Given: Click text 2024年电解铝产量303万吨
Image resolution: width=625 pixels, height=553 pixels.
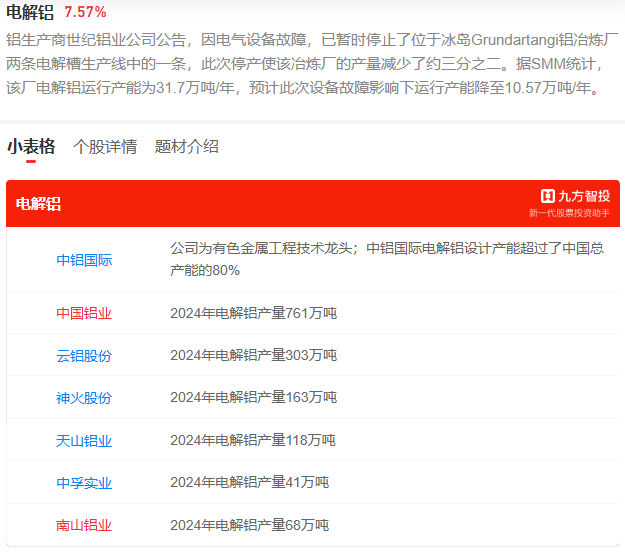Looking at the screenshot, I should pyautogui.click(x=254, y=355).
